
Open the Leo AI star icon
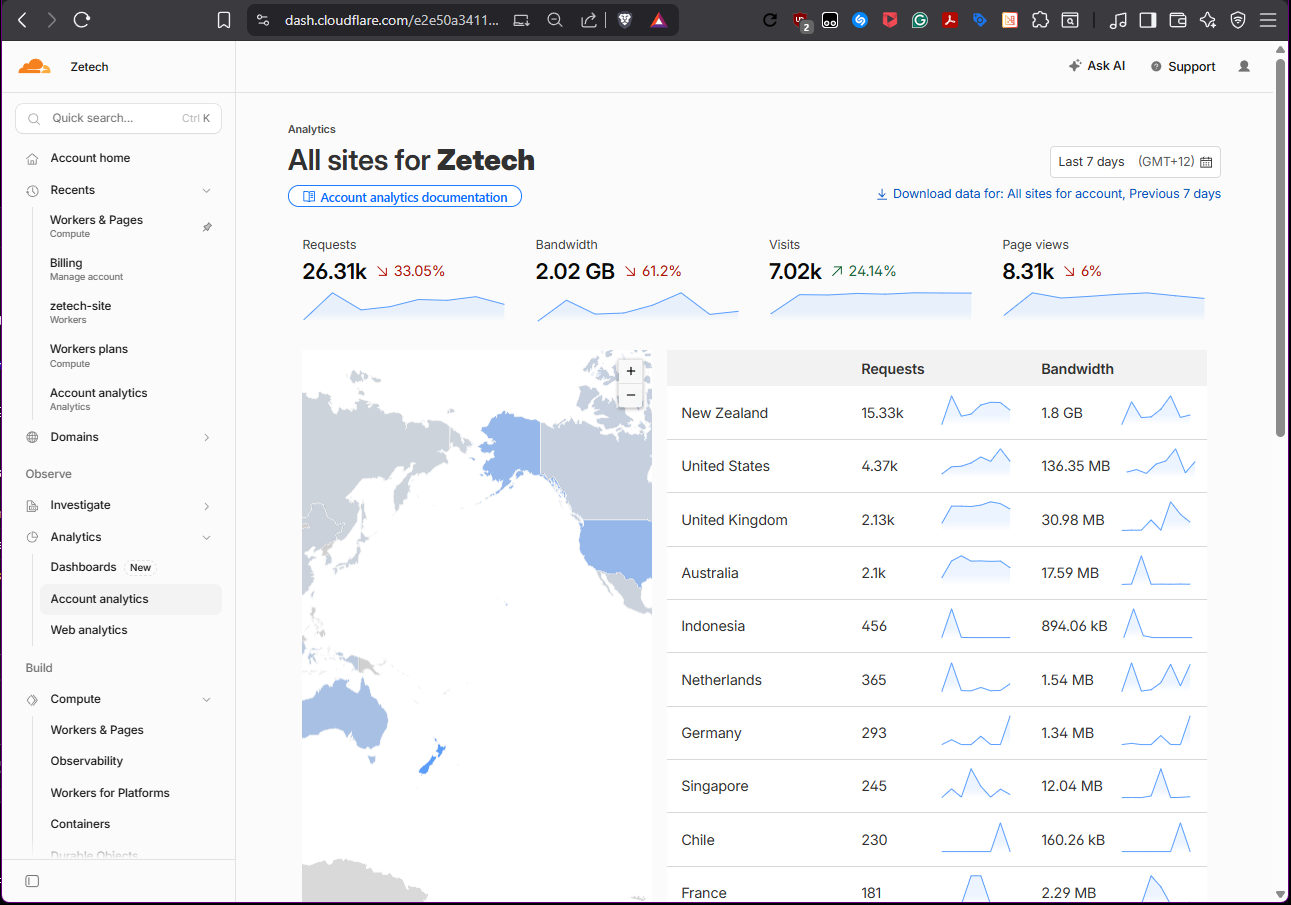[1208, 20]
